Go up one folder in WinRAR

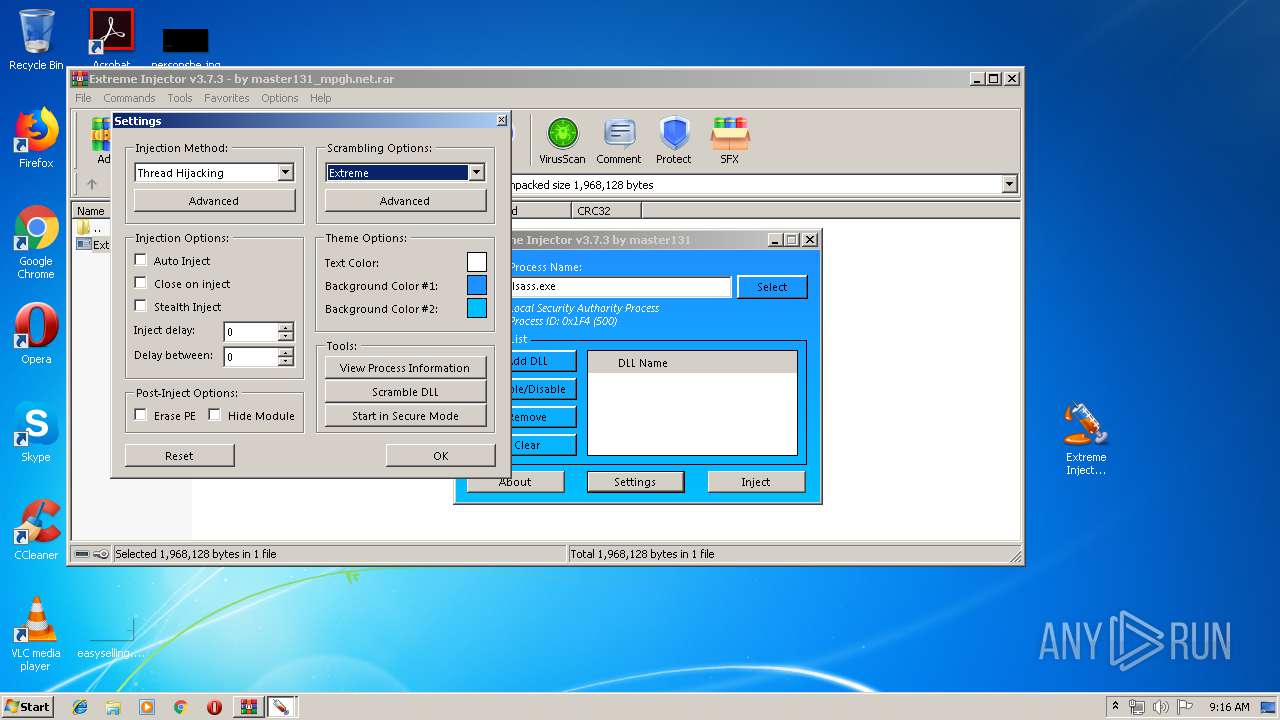coord(92,184)
